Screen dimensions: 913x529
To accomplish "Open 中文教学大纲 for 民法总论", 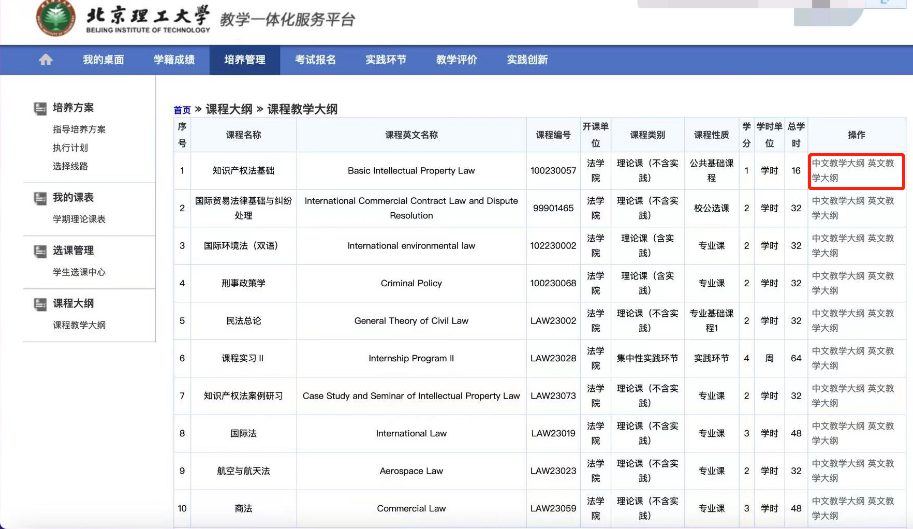I will pos(838,313).
